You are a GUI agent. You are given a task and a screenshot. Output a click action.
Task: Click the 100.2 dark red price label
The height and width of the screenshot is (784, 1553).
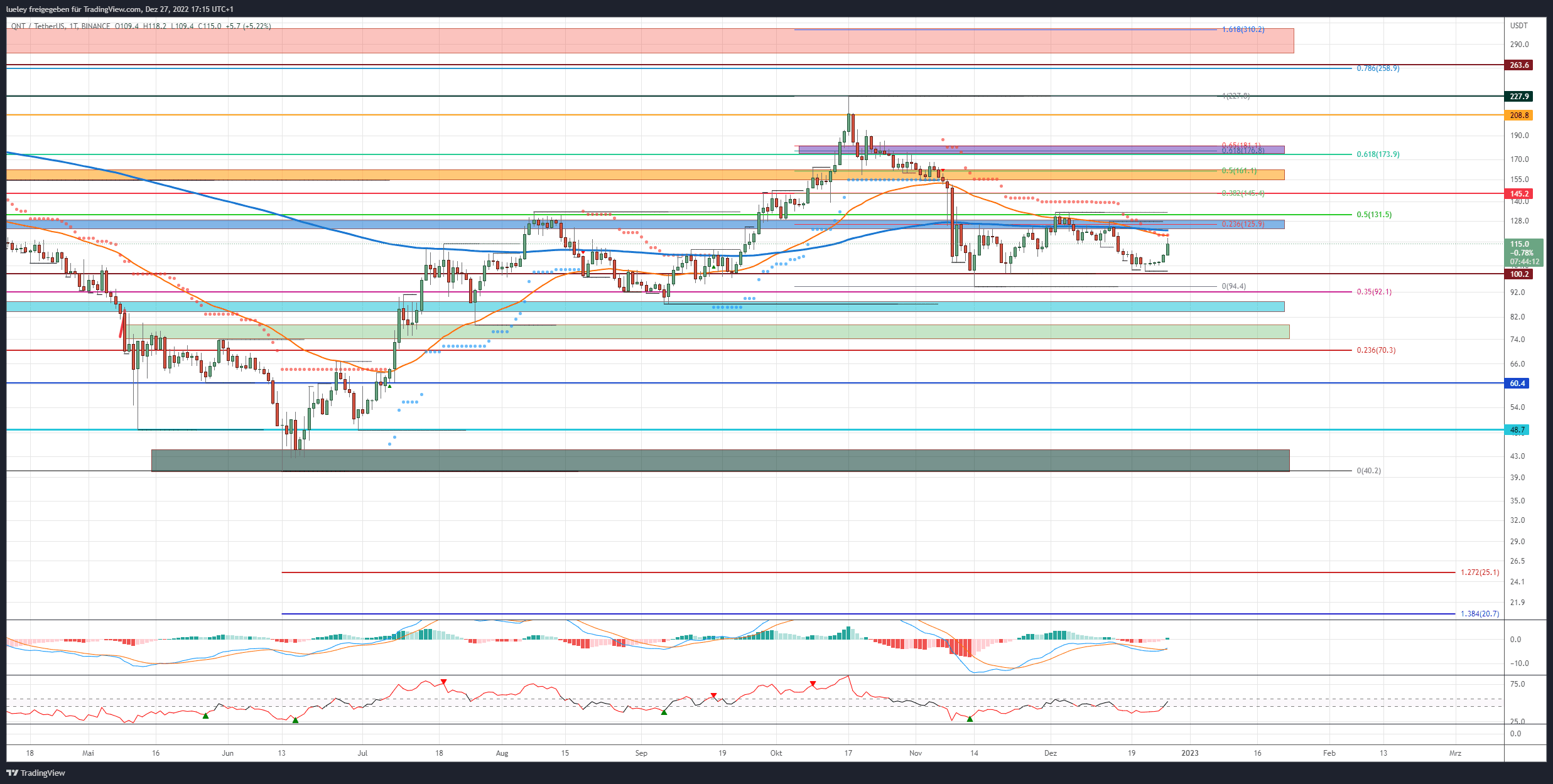coord(1518,274)
